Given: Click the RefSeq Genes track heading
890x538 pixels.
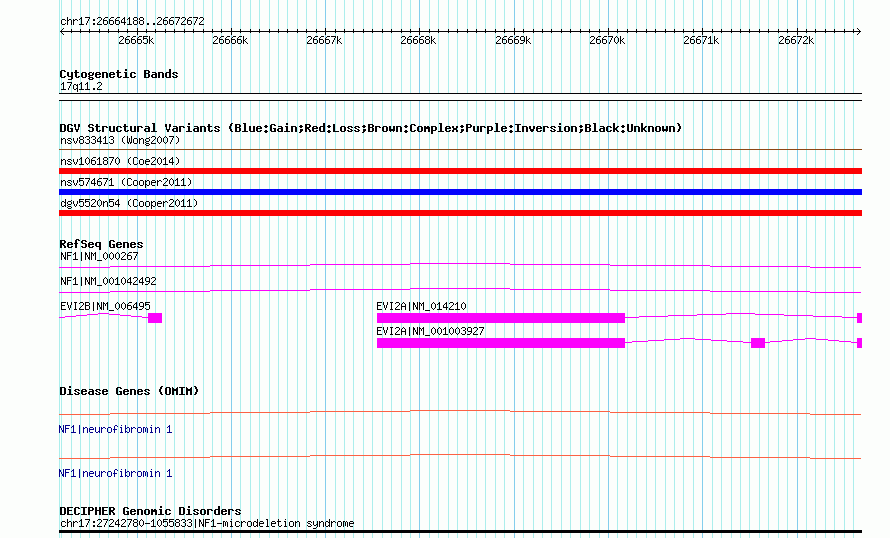Looking at the screenshot, I should pyautogui.click(x=101, y=244).
